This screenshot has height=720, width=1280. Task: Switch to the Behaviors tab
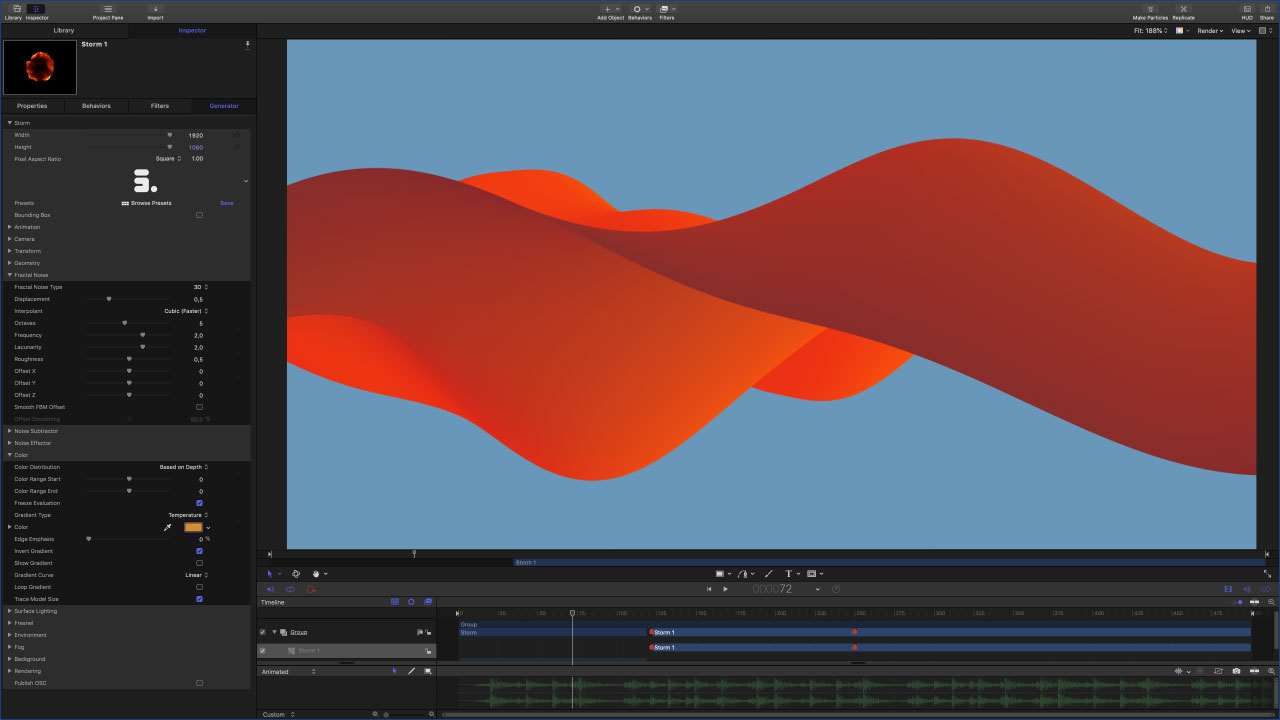(x=96, y=106)
